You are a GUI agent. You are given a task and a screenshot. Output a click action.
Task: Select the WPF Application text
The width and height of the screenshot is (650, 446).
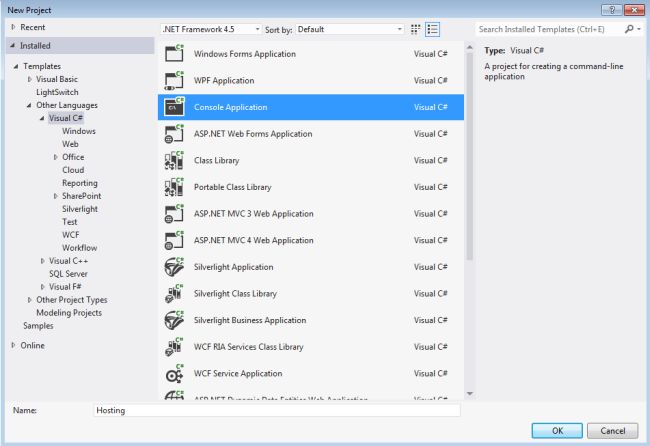coord(224,80)
